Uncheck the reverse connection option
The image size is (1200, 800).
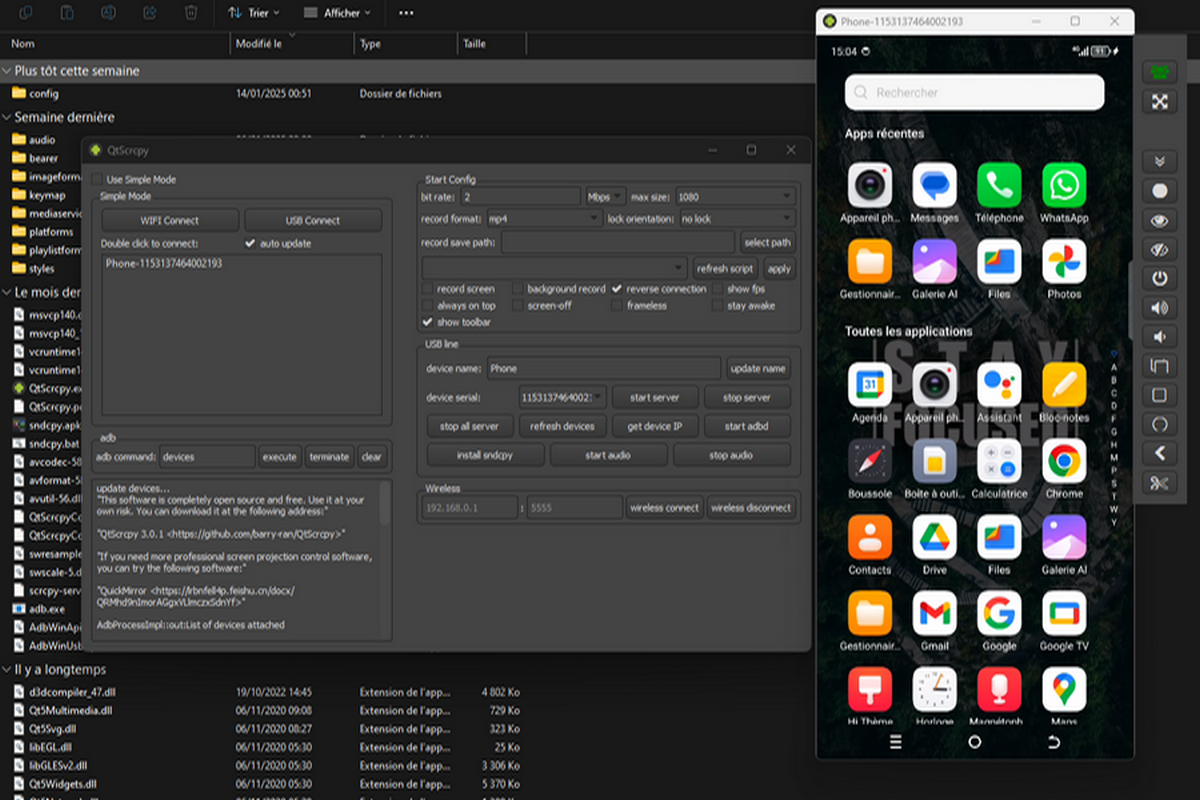[x=617, y=289]
